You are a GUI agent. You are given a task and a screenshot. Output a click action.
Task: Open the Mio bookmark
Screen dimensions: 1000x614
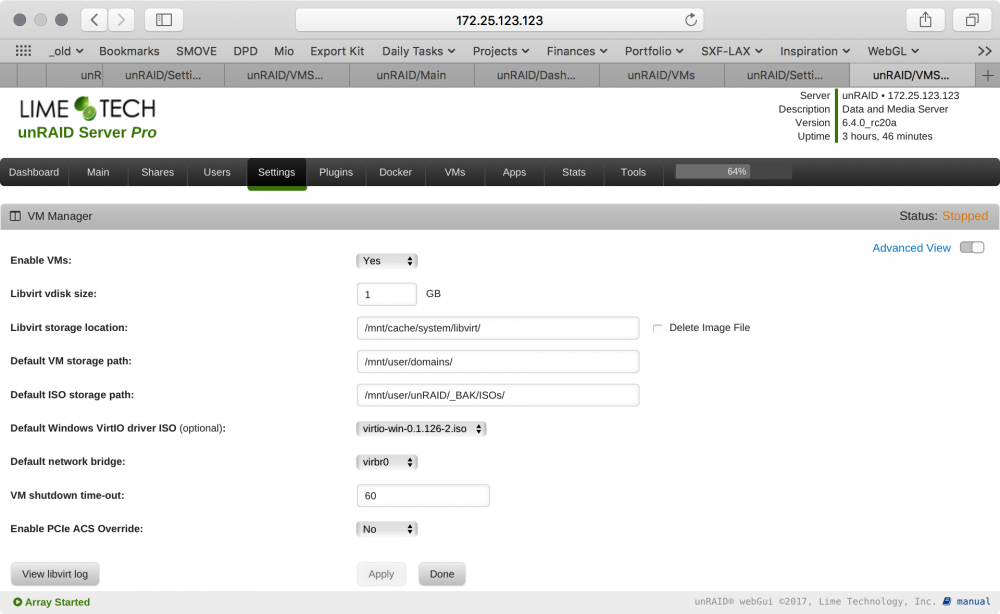(x=284, y=51)
